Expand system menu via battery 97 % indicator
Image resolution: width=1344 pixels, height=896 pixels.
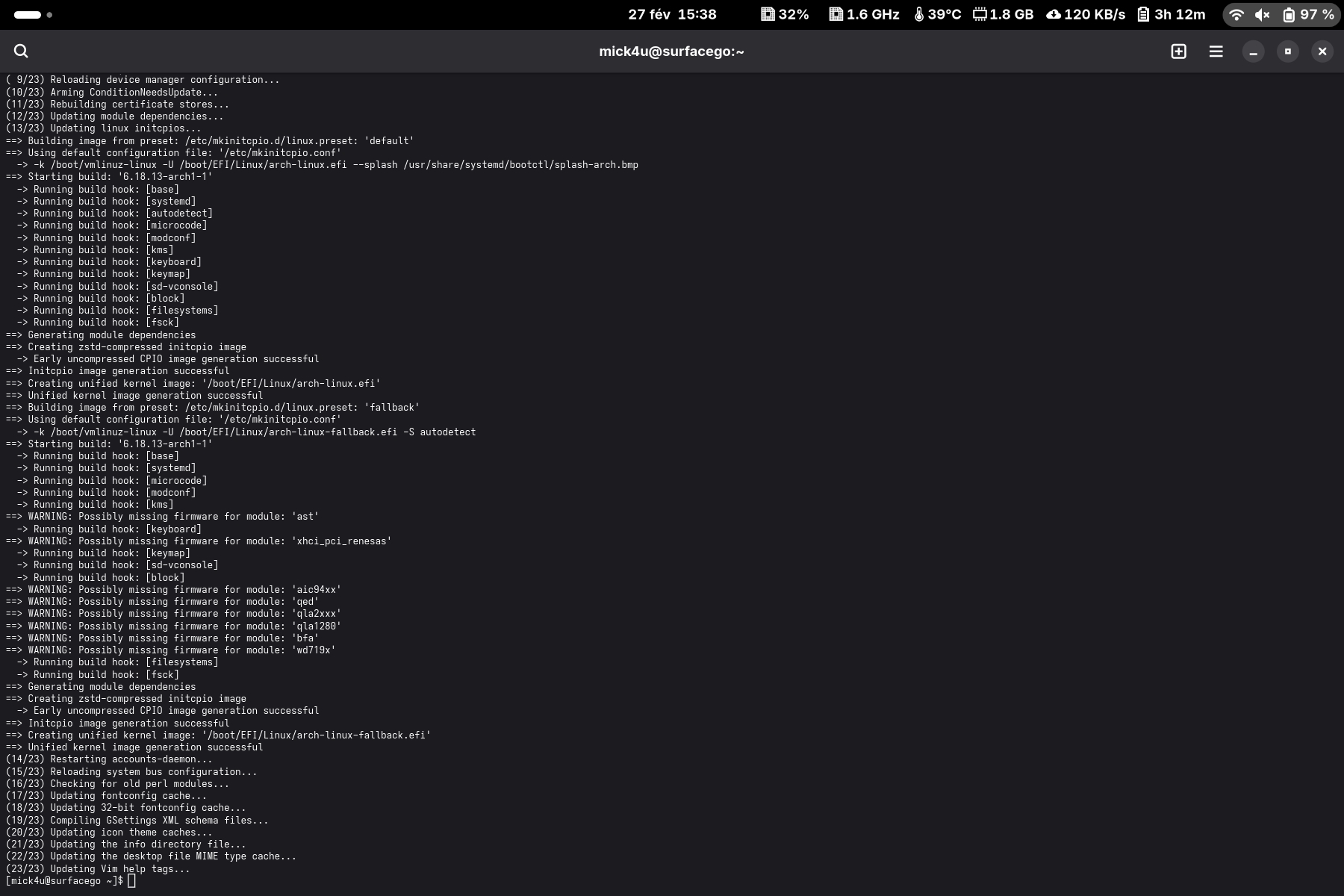[1307, 14]
